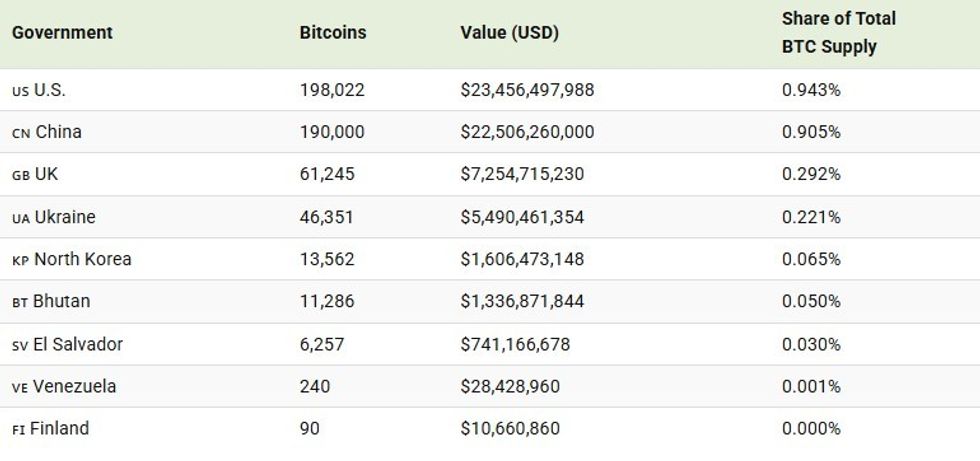980x461 pixels.
Task: Click the BT flag code beside Bhutan
Action: (x=20, y=302)
